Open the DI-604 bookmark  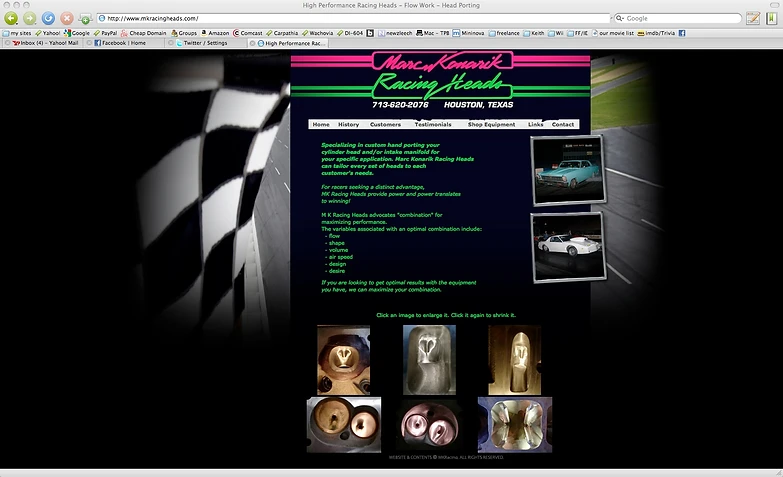coord(350,33)
